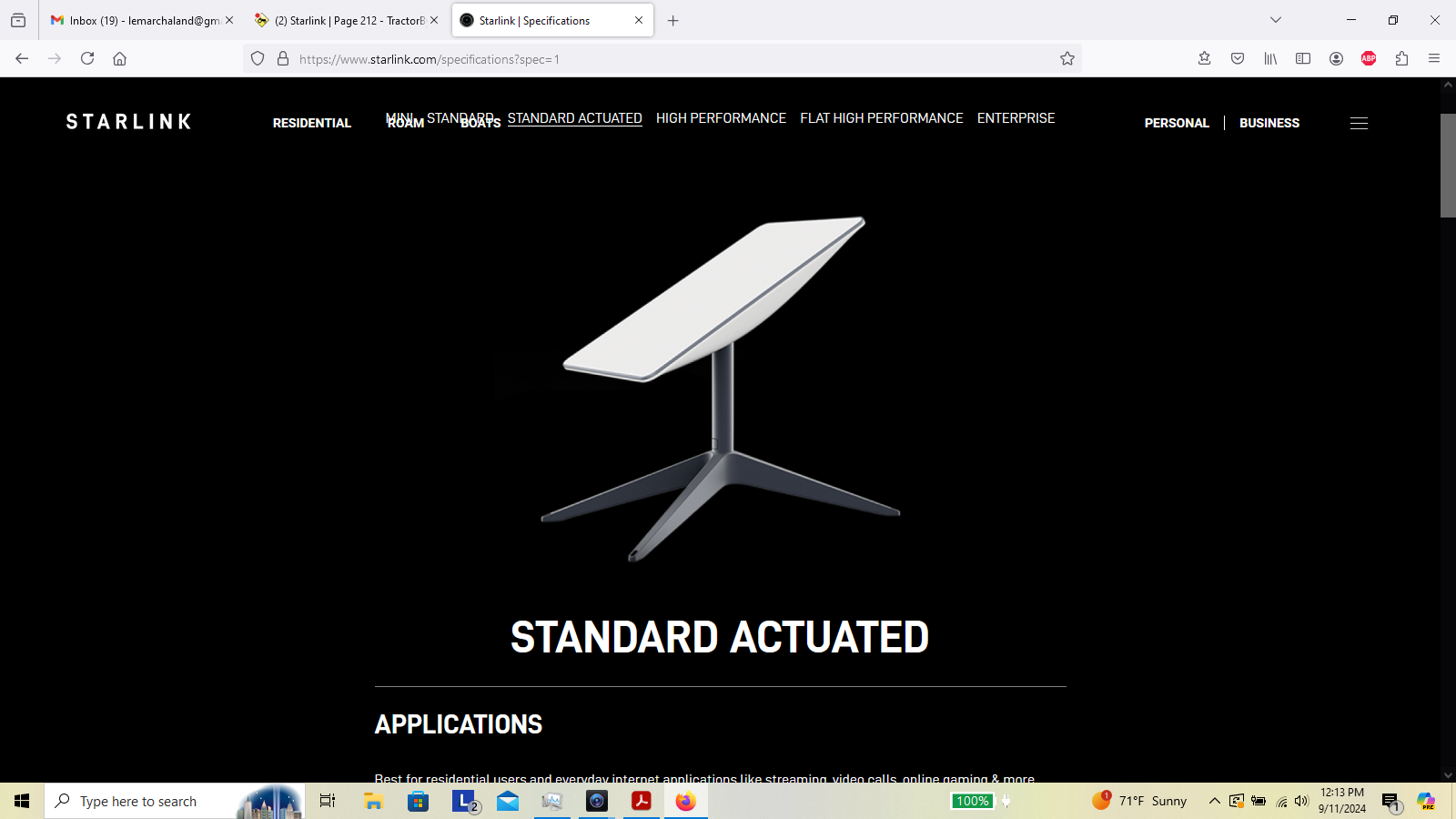Go back to the previous page
Screen dimensions: 1456x819
click(x=22, y=58)
